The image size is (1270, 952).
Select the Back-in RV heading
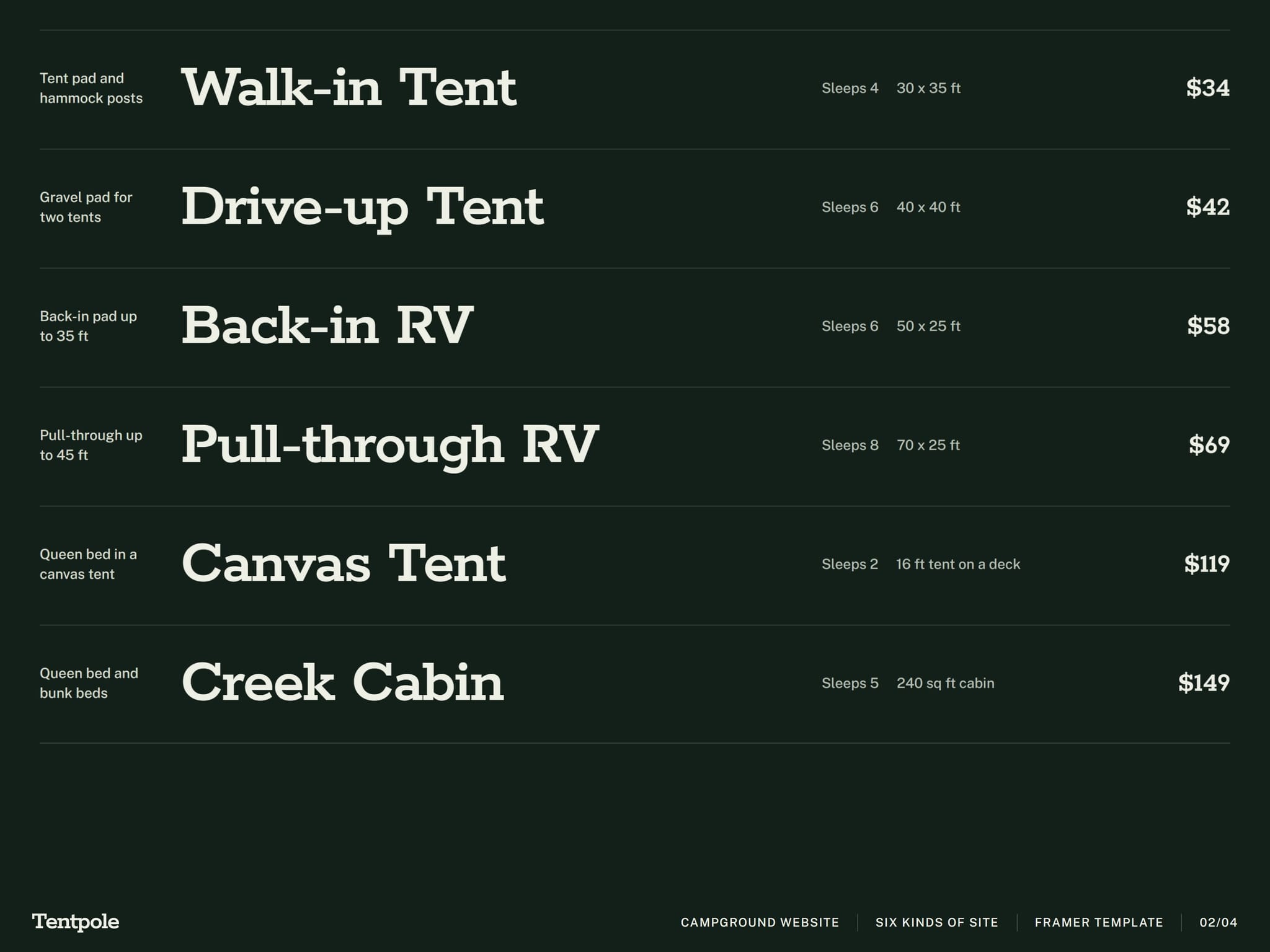click(x=327, y=325)
